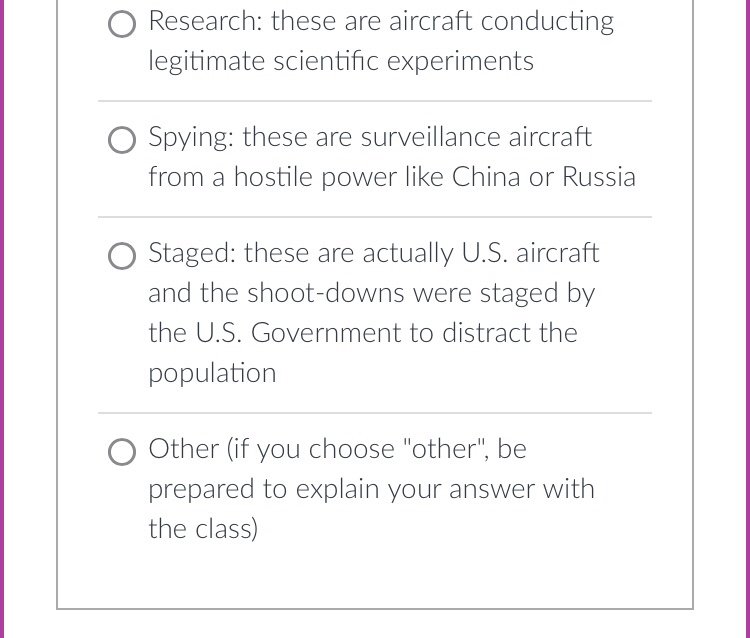Click 'and the shoot-downs were staged by' line
This screenshot has height=638, width=750.
click(x=372, y=293)
